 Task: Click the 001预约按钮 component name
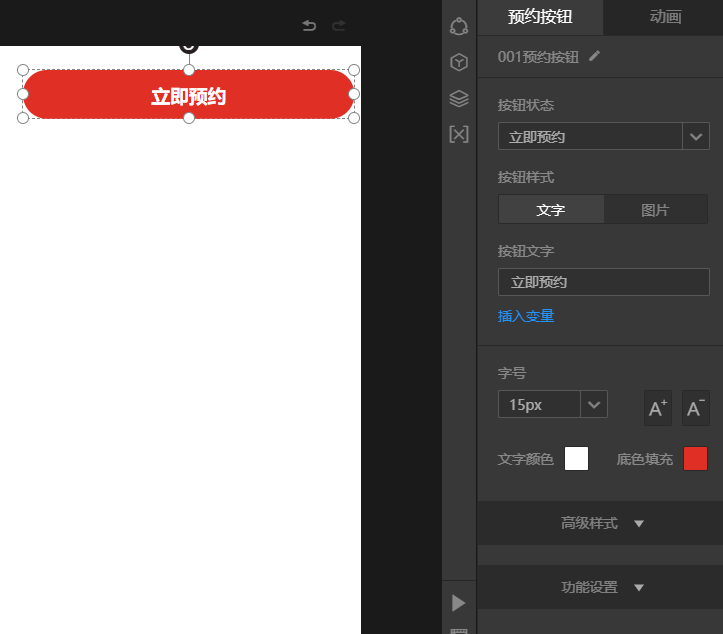click(x=538, y=57)
